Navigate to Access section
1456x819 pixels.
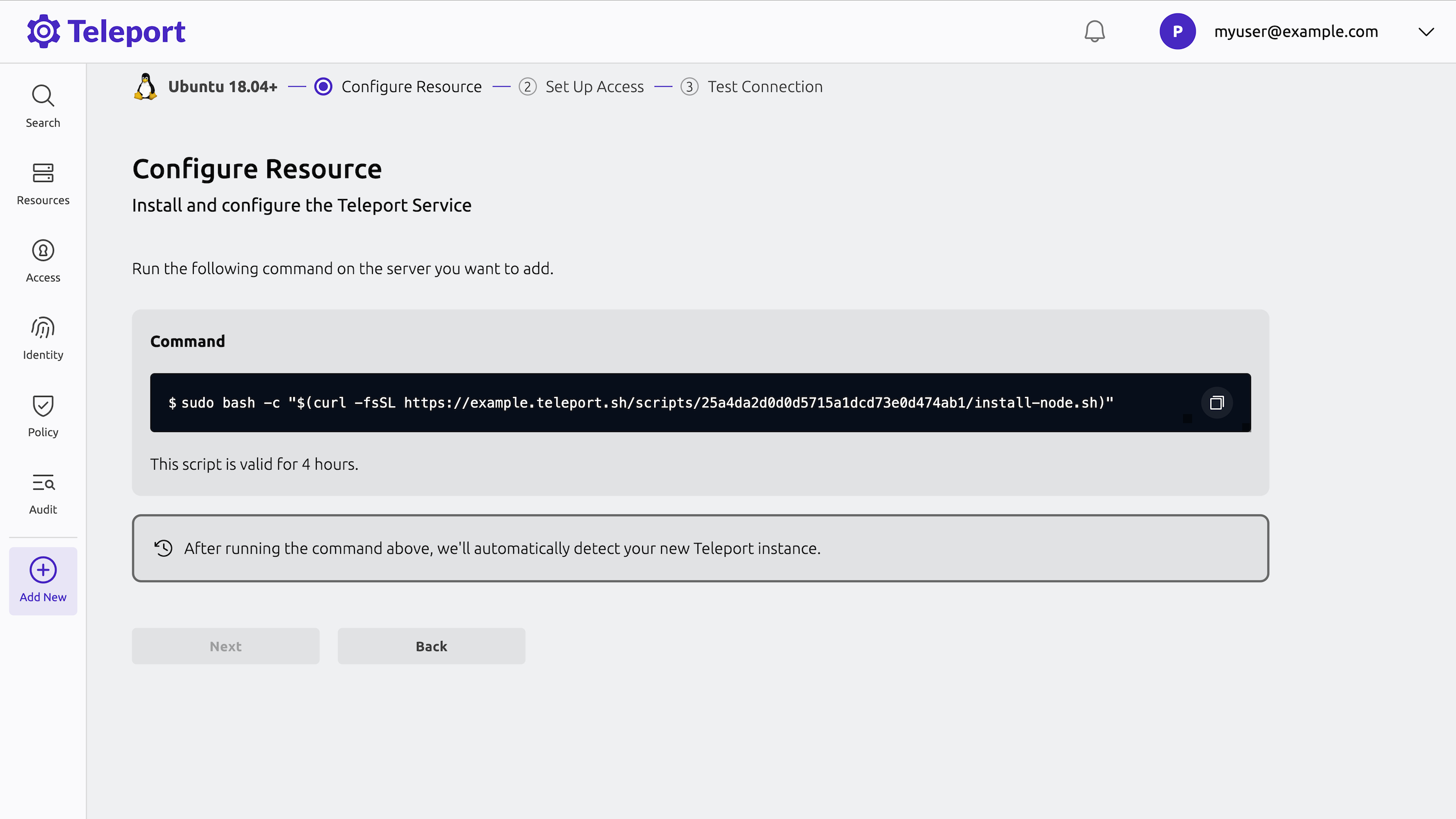coord(43,260)
